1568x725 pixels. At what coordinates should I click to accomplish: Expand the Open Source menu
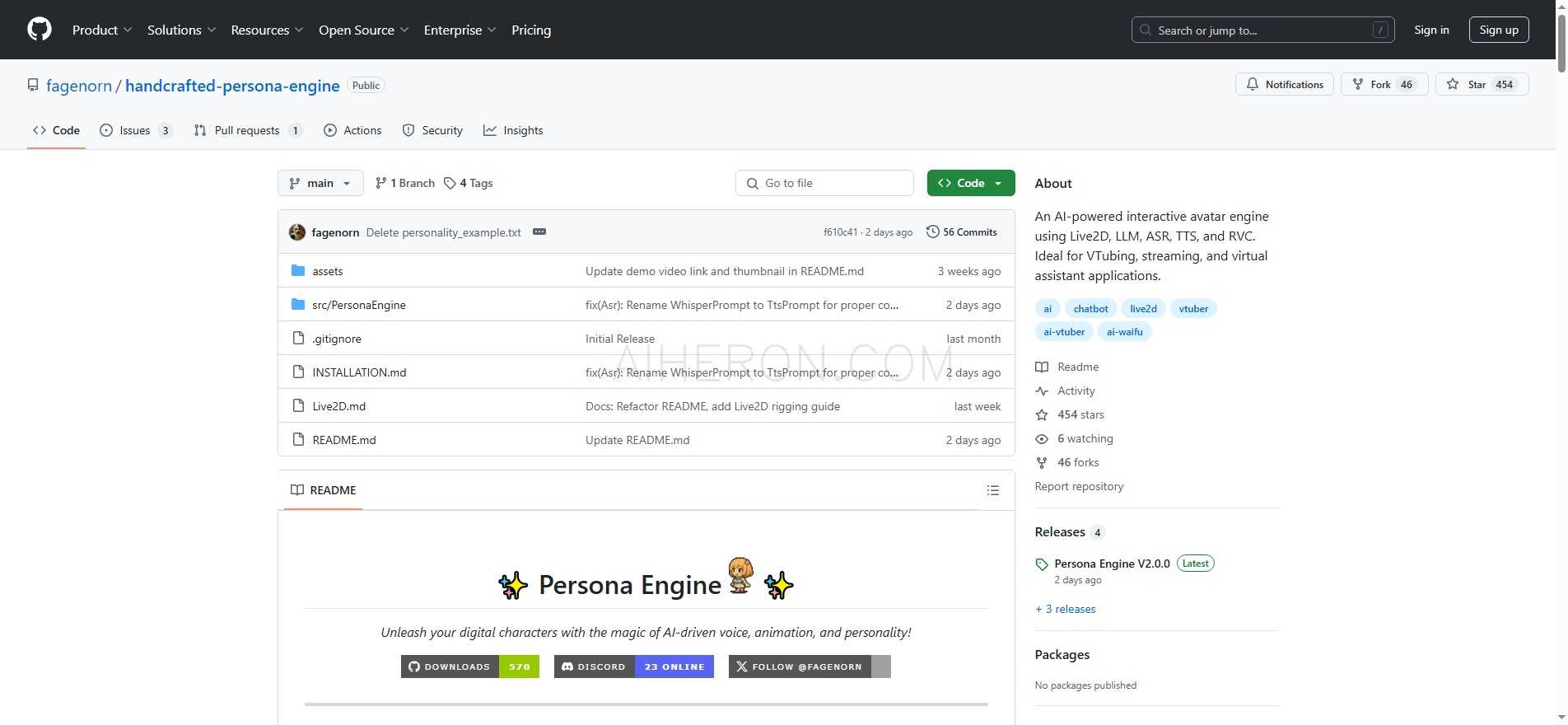364,30
